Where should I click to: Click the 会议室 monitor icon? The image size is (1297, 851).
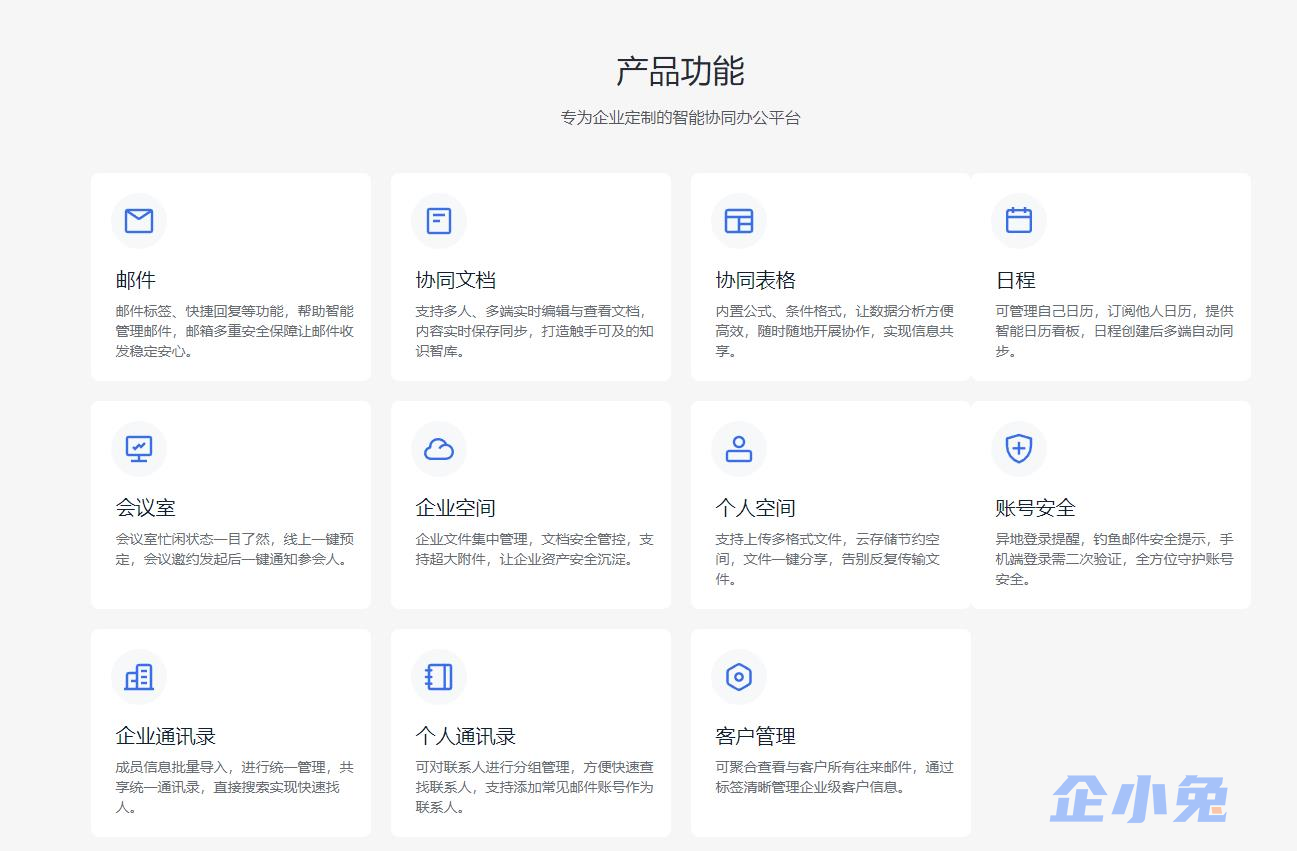tap(138, 449)
